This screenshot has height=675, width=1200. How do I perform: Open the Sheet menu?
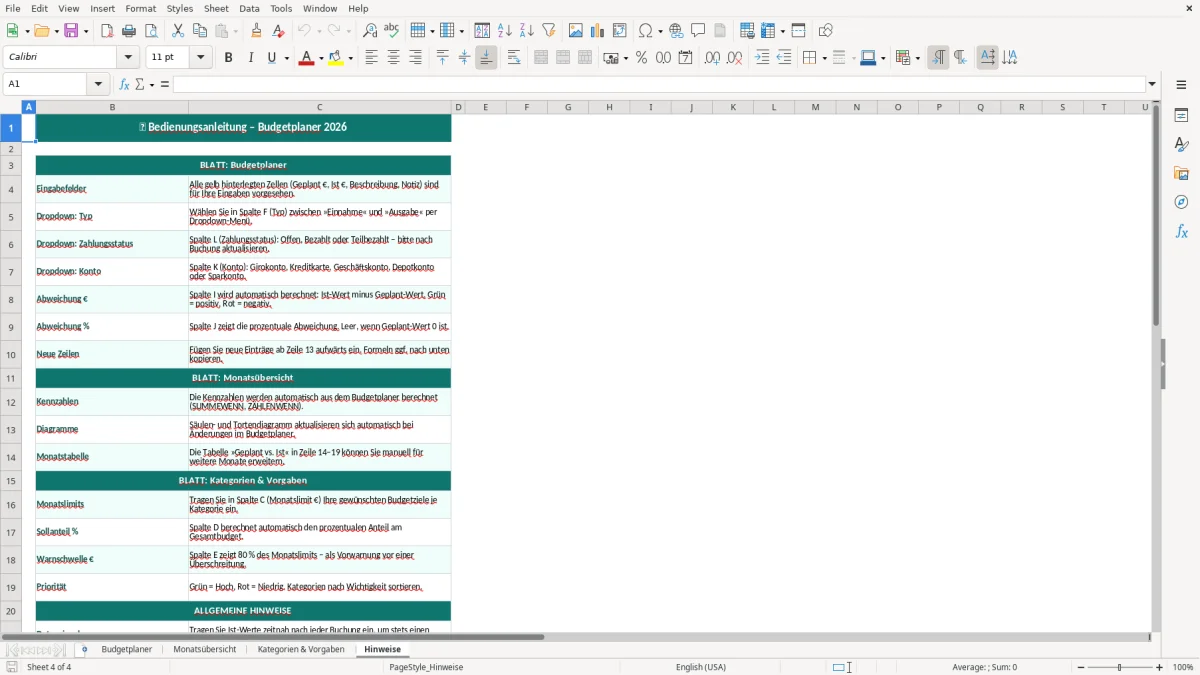(216, 8)
